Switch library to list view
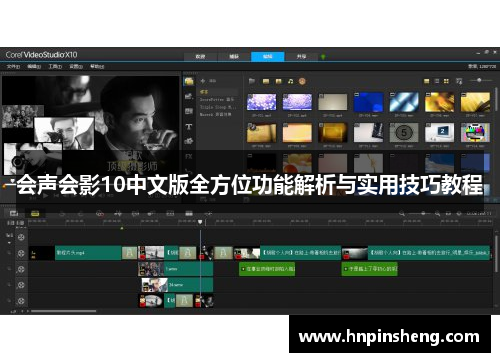Viewport: 500px width, 362px height. pyautogui.click(x=437, y=81)
